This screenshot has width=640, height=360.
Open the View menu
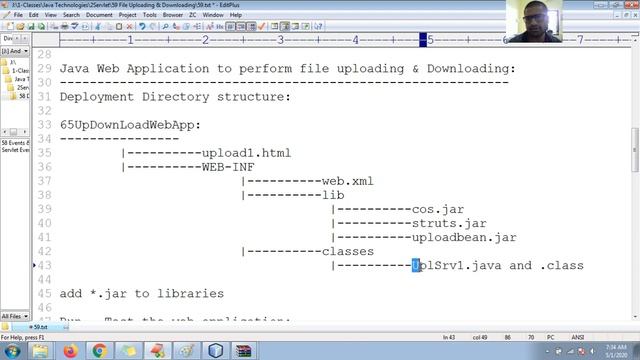coord(51,15)
